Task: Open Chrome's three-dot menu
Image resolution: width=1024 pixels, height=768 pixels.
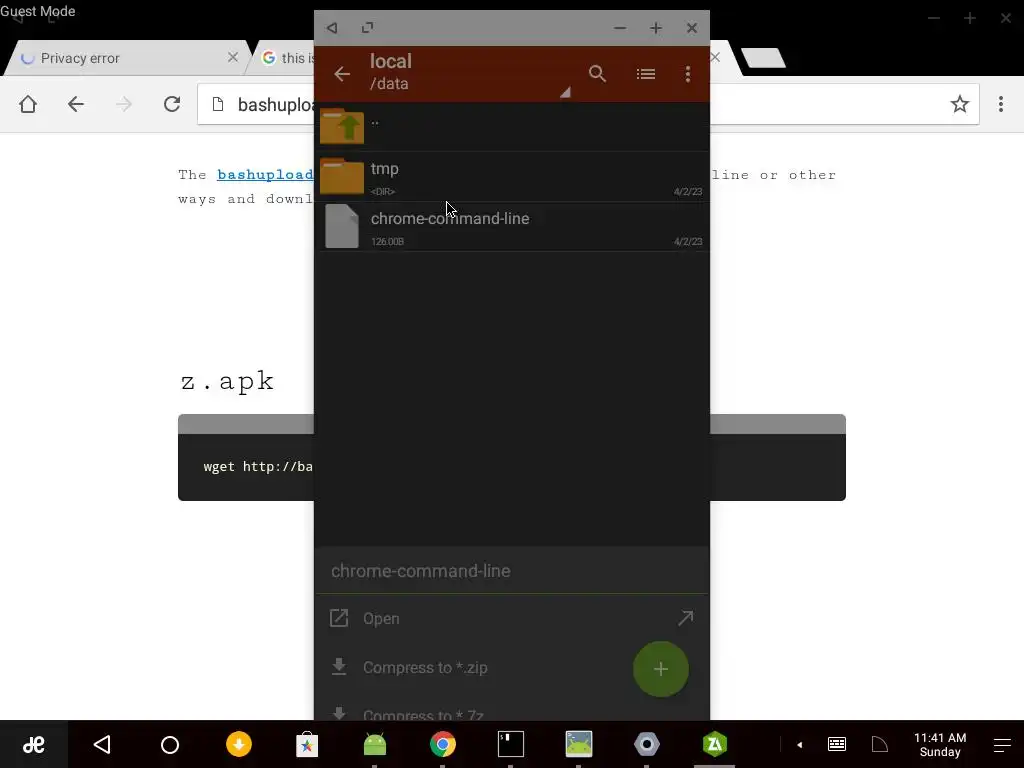Action: pyautogui.click(x=1001, y=104)
